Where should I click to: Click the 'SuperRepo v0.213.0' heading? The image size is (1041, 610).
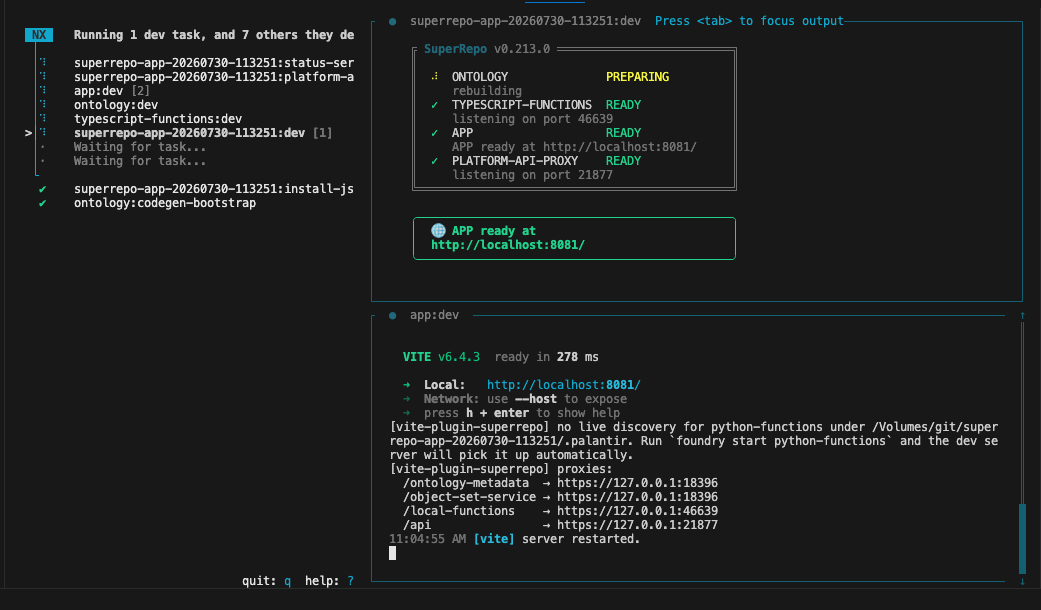point(487,49)
